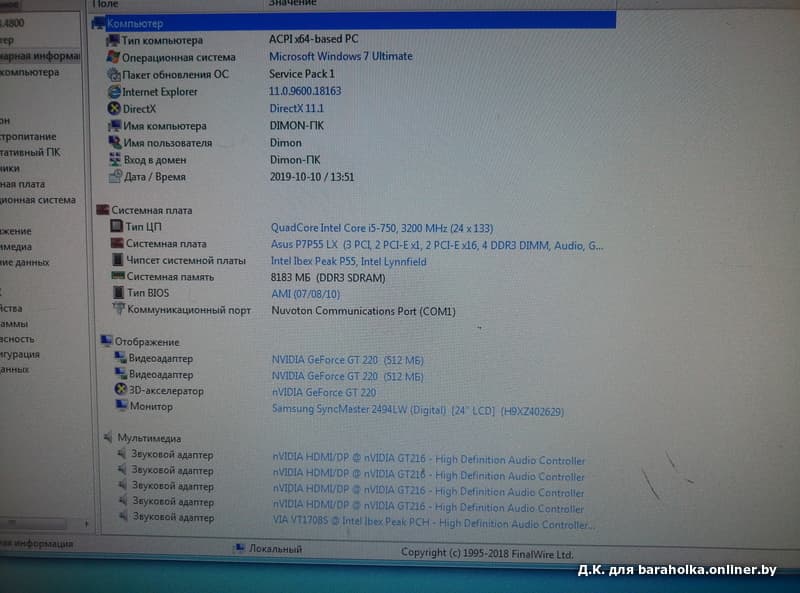Open the Microsoft Windows 7 Ultimate link
Image resolution: width=800 pixels, height=593 pixels.
341,56
